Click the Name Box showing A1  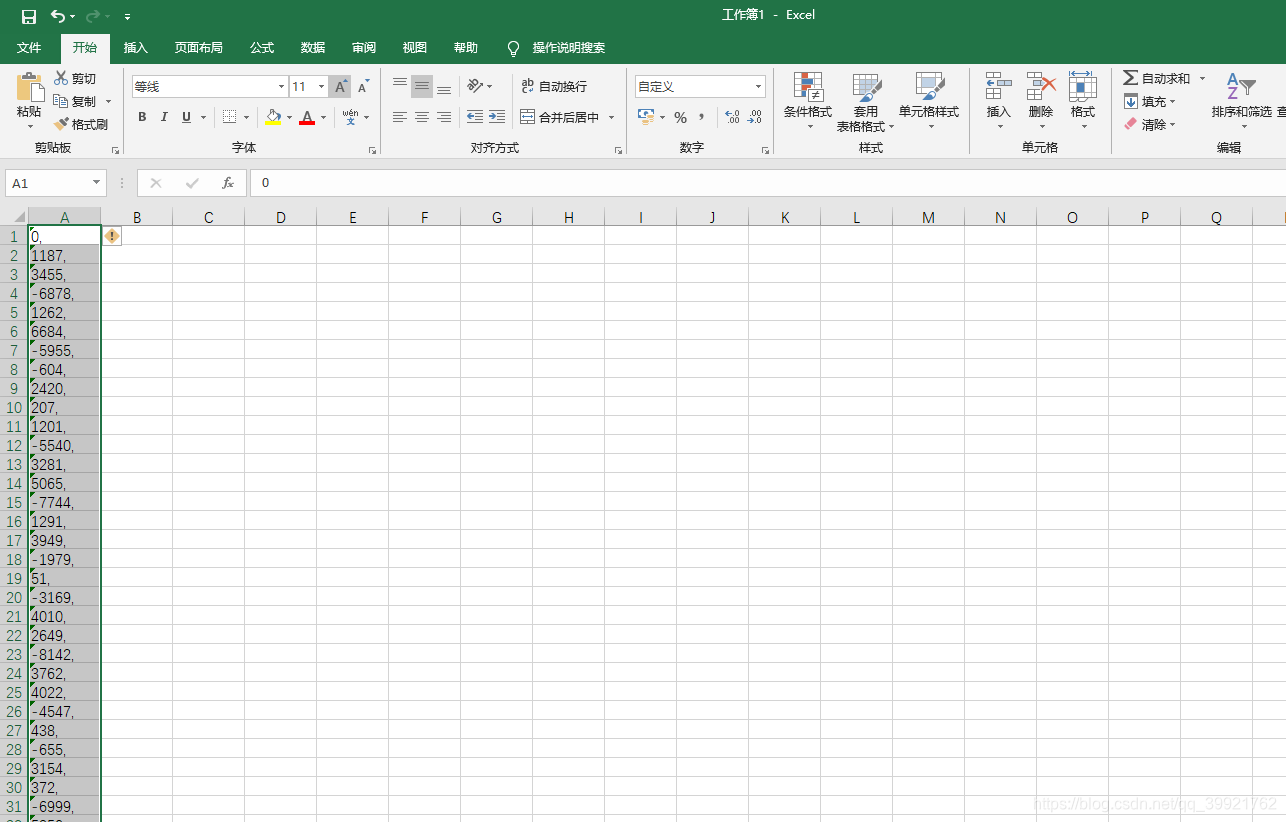click(x=56, y=183)
